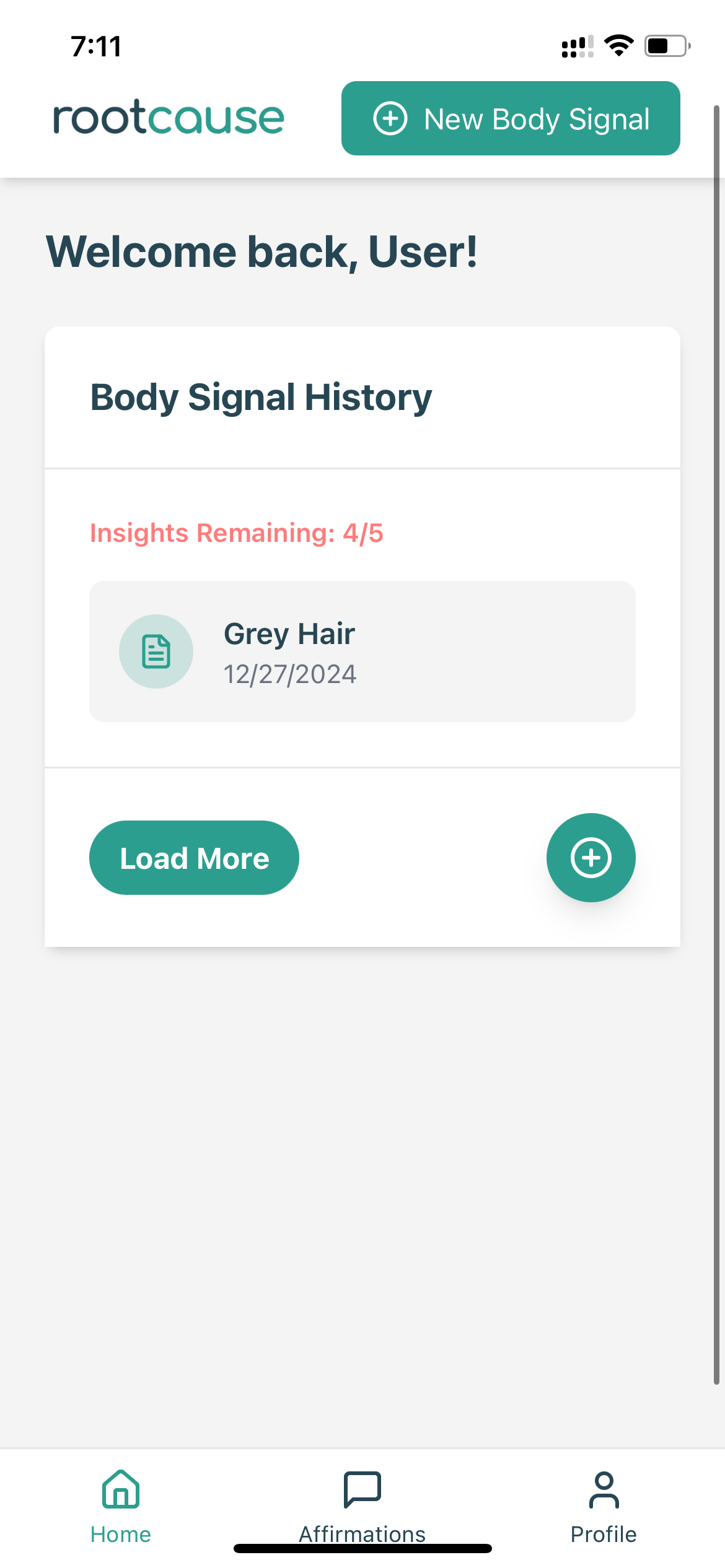Click the 12/27/2024 date under Grey Hair
The image size is (725, 1568).
coord(290,674)
